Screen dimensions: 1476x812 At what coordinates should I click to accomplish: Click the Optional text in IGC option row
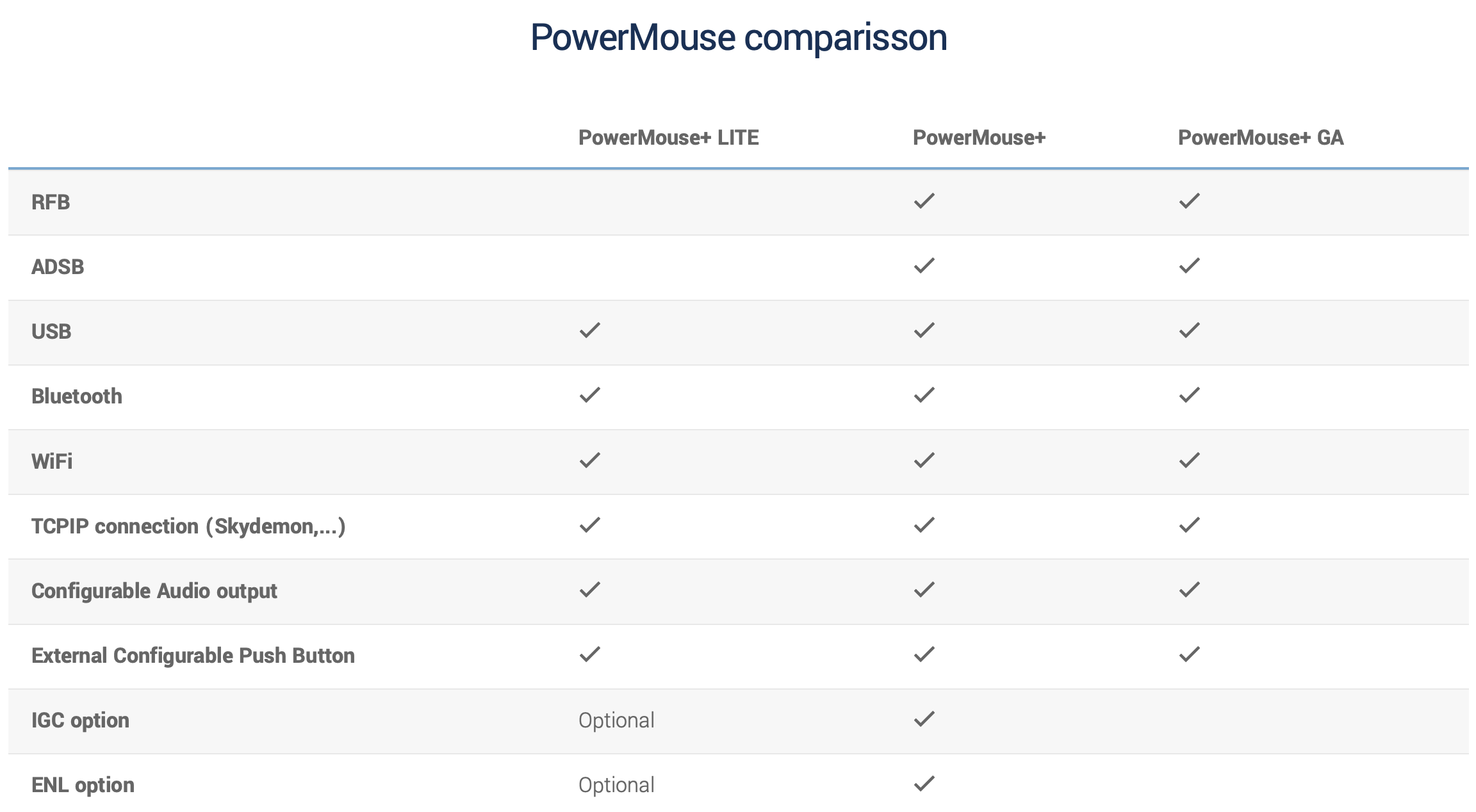(616, 720)
